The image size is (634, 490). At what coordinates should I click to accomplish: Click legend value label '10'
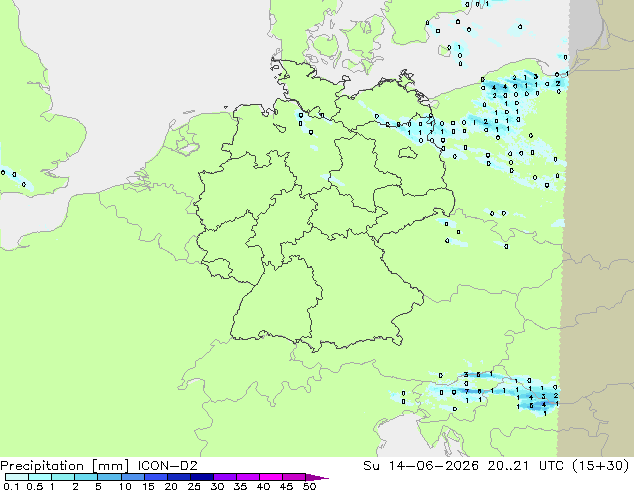(x=125, y=486)
